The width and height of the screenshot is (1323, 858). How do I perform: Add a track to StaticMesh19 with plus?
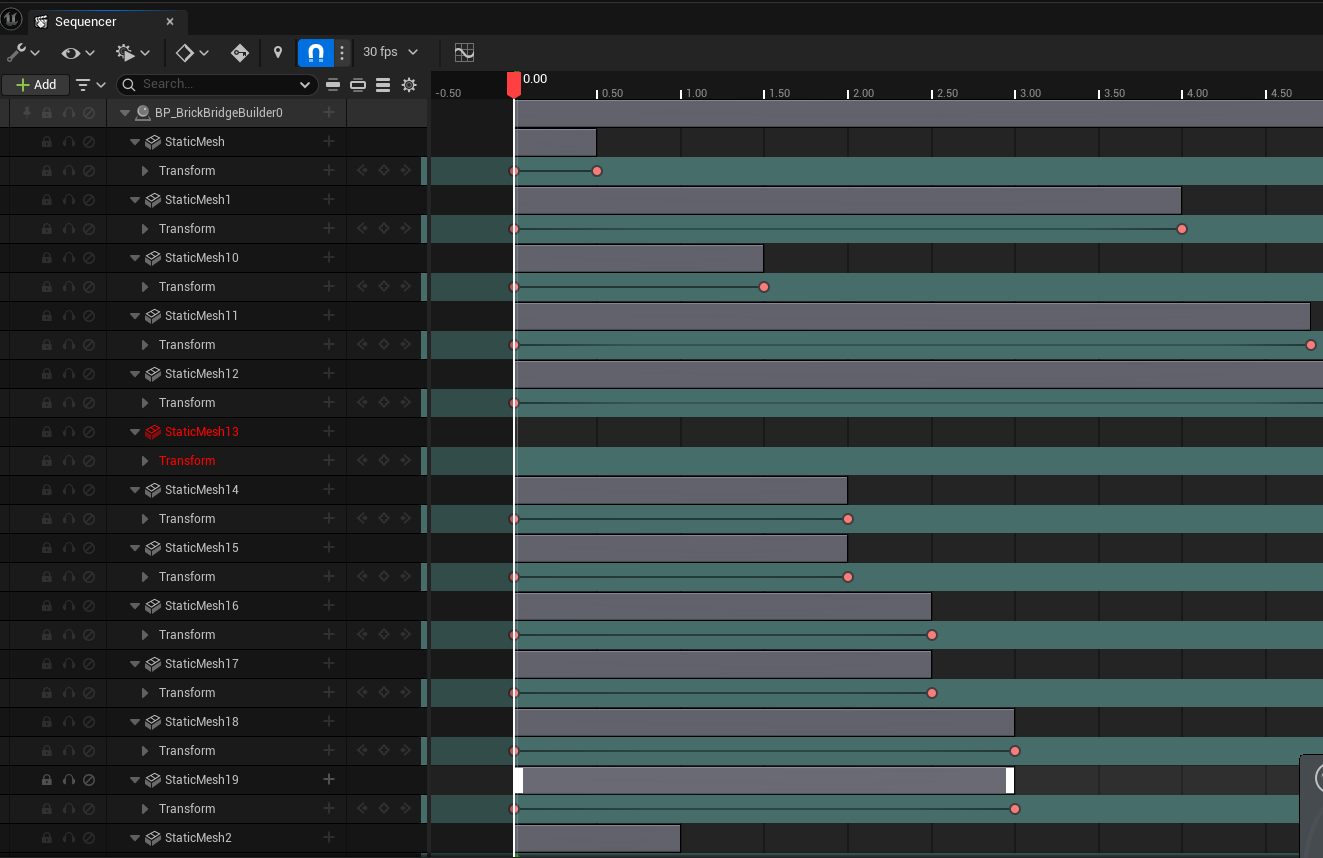pyautogui.click(x=329, y=779)
